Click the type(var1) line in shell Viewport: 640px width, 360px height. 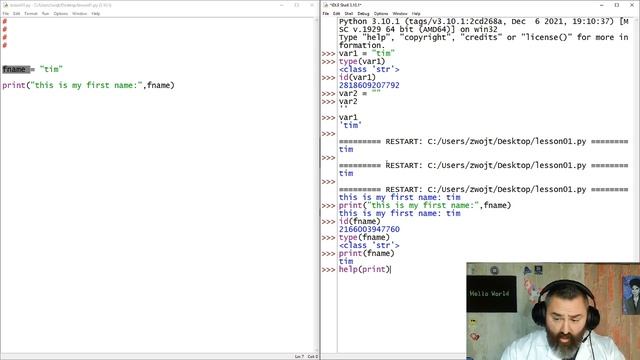click(x=362, y=61)
